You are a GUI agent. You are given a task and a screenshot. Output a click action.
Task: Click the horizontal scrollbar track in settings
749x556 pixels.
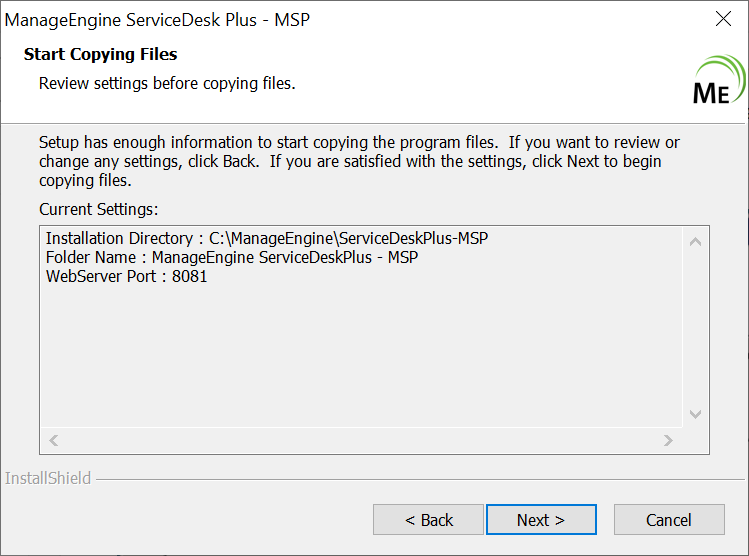(360, 440)
